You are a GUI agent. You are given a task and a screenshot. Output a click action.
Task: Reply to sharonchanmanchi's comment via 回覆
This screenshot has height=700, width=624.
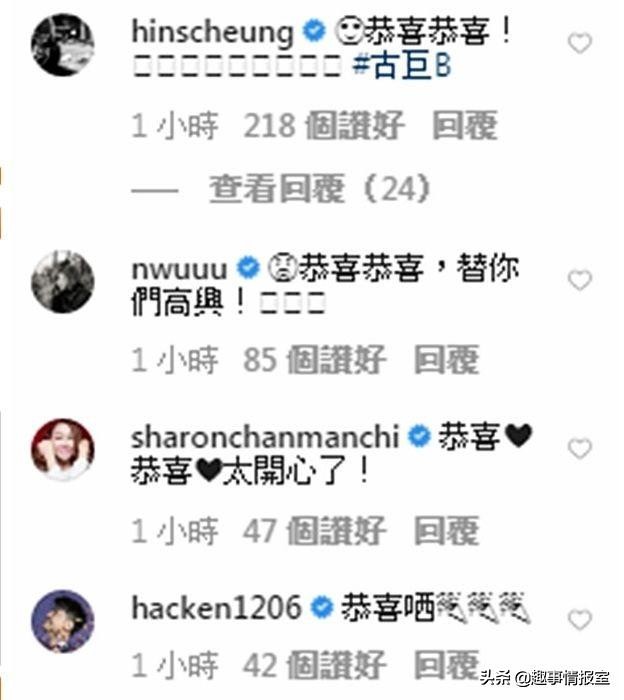click(446, 531)
